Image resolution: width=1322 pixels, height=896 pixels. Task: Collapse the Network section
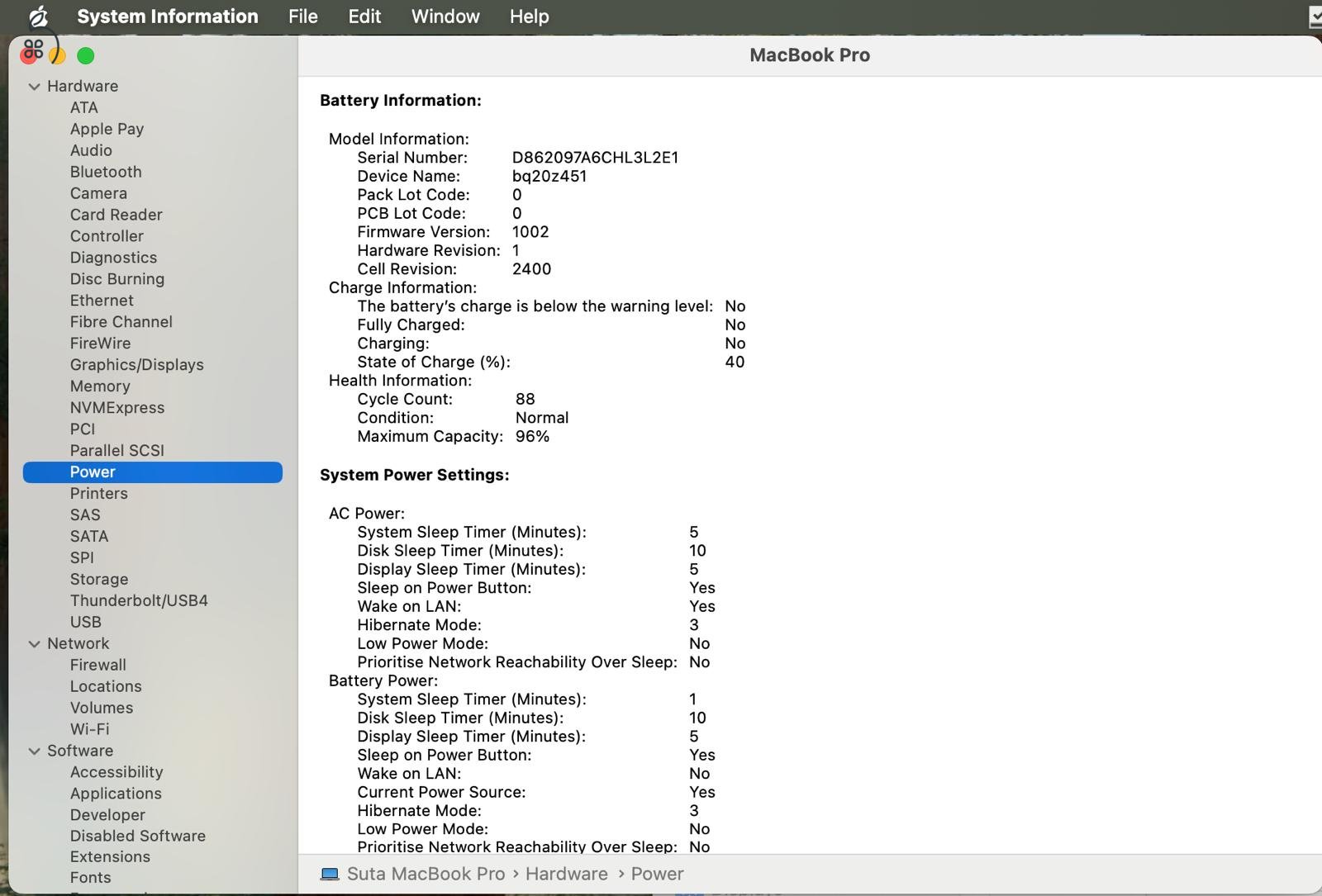[34, 643]
